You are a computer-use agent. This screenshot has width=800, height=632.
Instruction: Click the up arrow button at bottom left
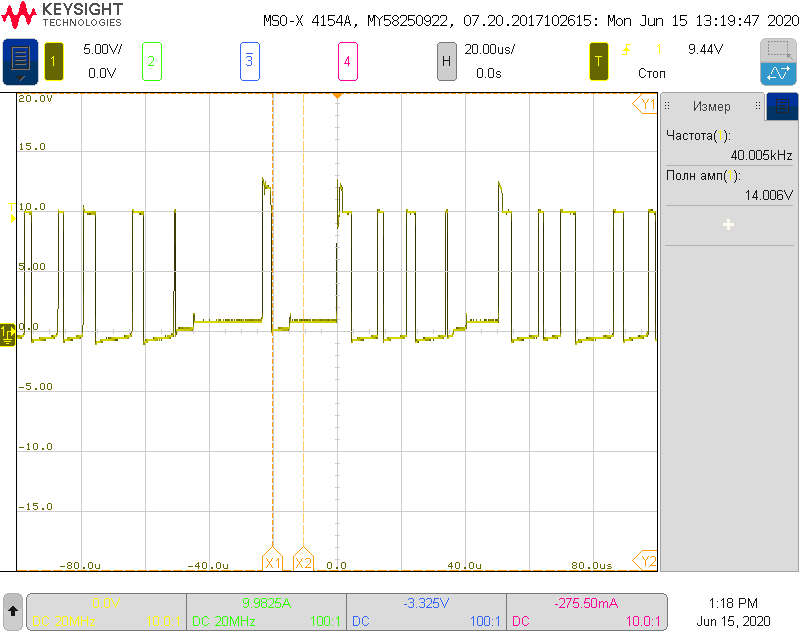[13, 612]
